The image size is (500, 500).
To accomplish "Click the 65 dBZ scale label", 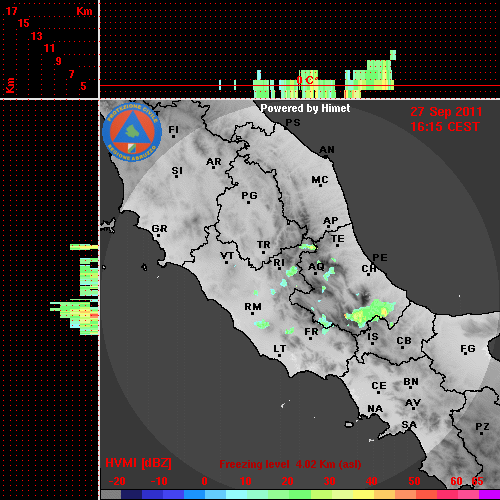I will pyautogui.click(x=477, y=481).
